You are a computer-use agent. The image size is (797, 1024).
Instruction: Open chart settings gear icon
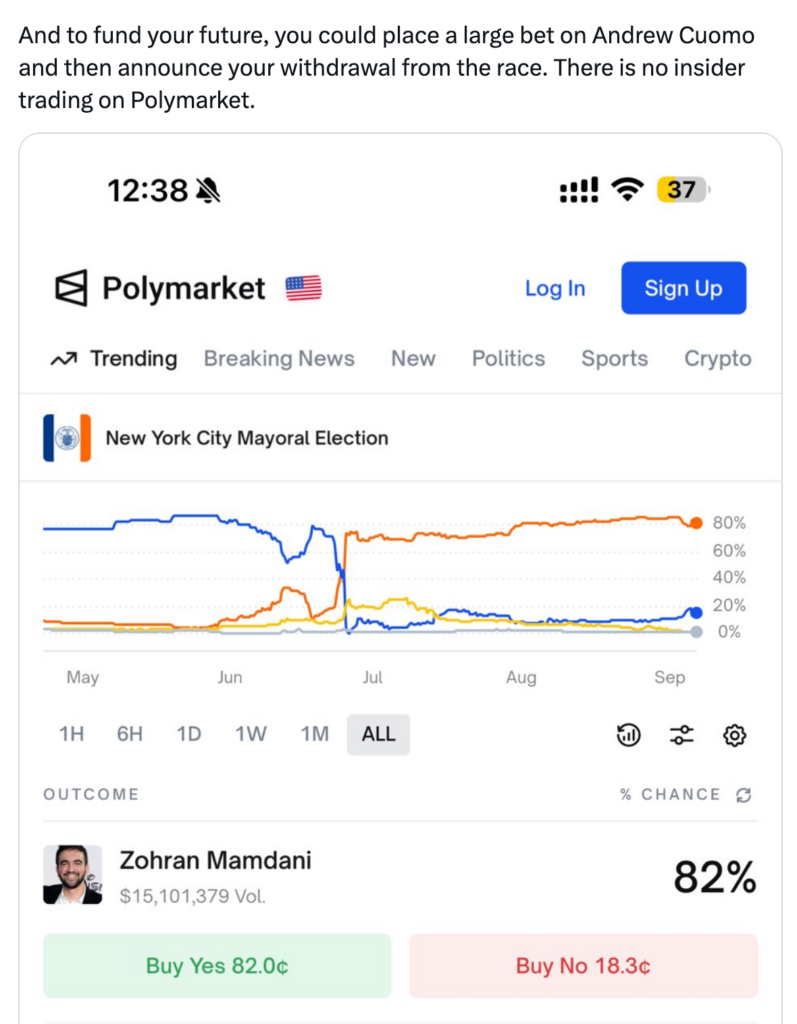click(735, 736)
